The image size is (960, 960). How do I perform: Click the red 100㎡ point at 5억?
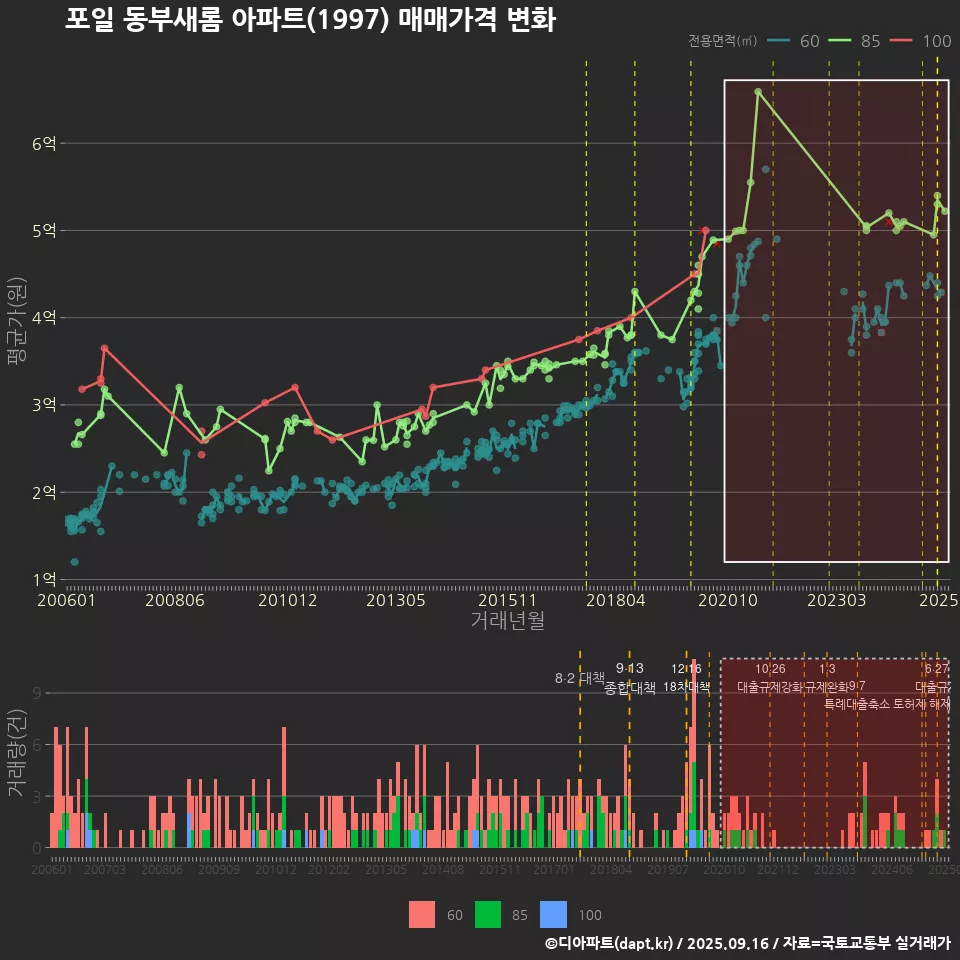tap(705, 230)
